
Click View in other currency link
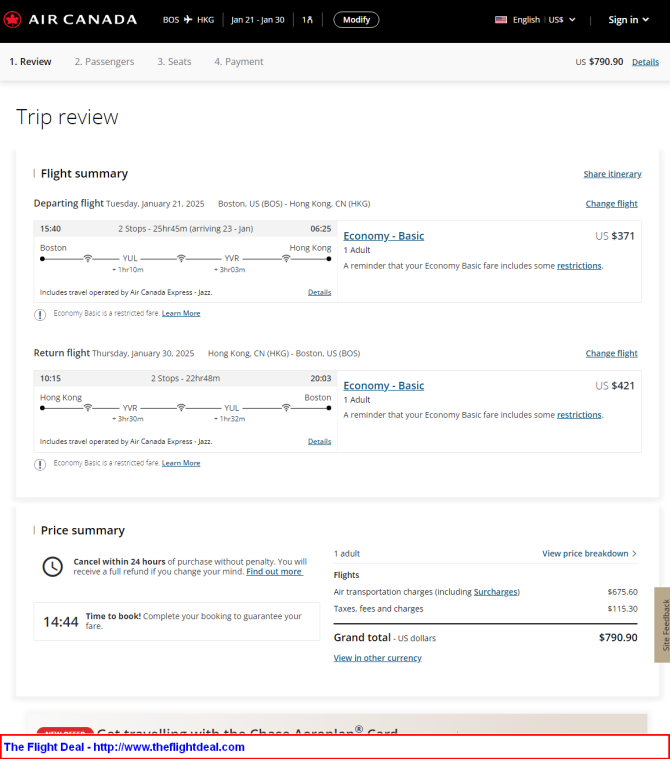click(378, 658)
